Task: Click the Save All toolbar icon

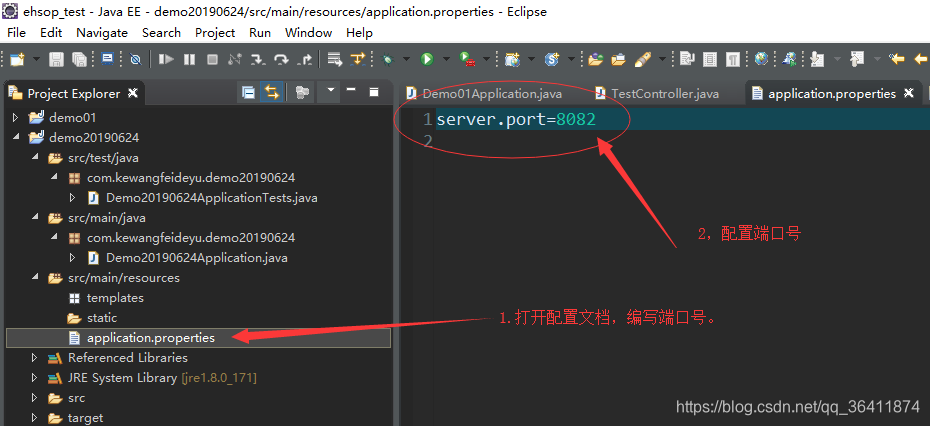Action: click(79, 59)
